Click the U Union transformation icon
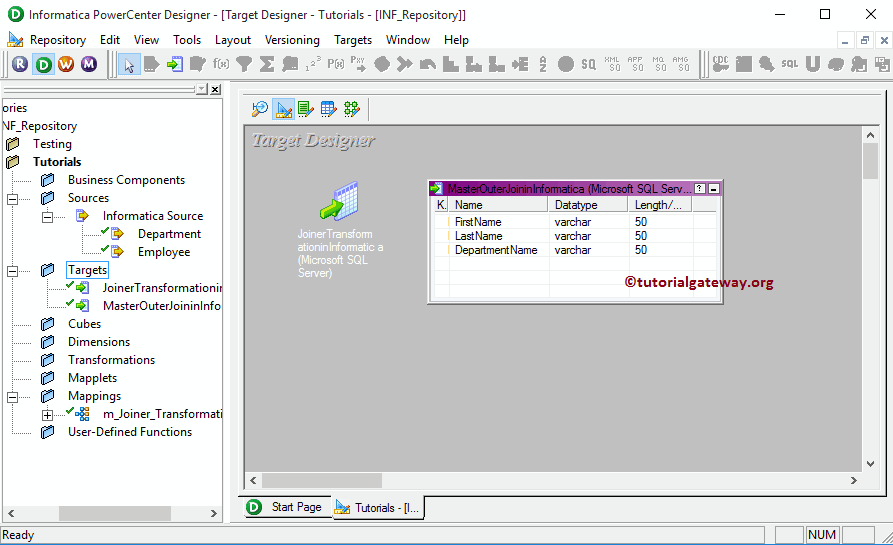Image resolution: width=893 pixels, height=545 pixels. point(813,64)
